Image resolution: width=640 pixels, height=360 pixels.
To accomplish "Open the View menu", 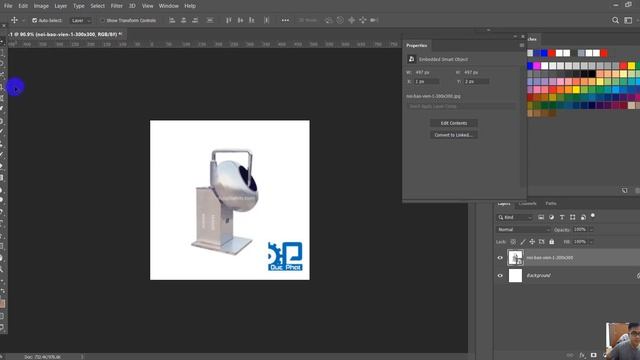I will (147, 6).
